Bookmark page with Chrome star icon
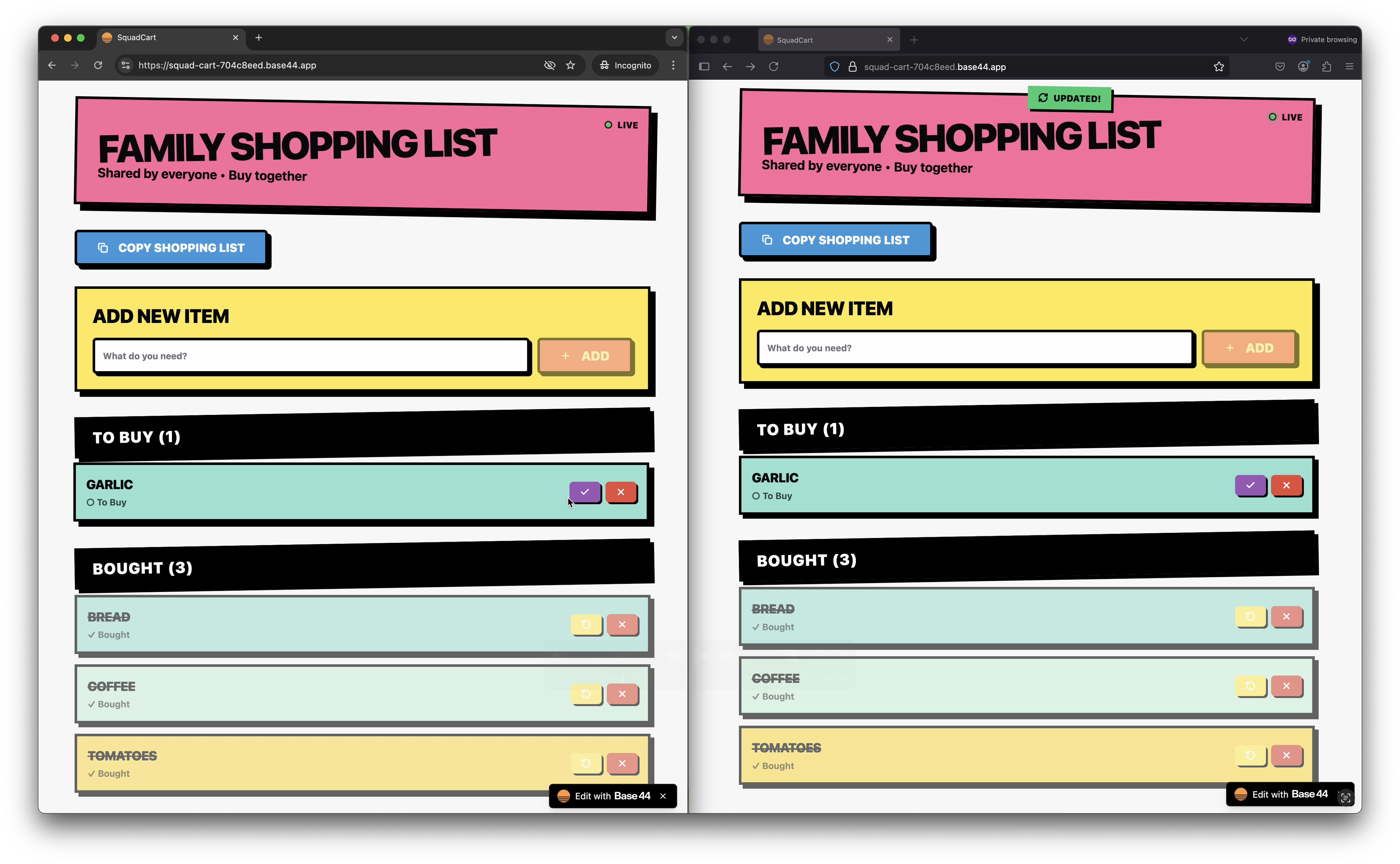 click(x=570, y=65)
